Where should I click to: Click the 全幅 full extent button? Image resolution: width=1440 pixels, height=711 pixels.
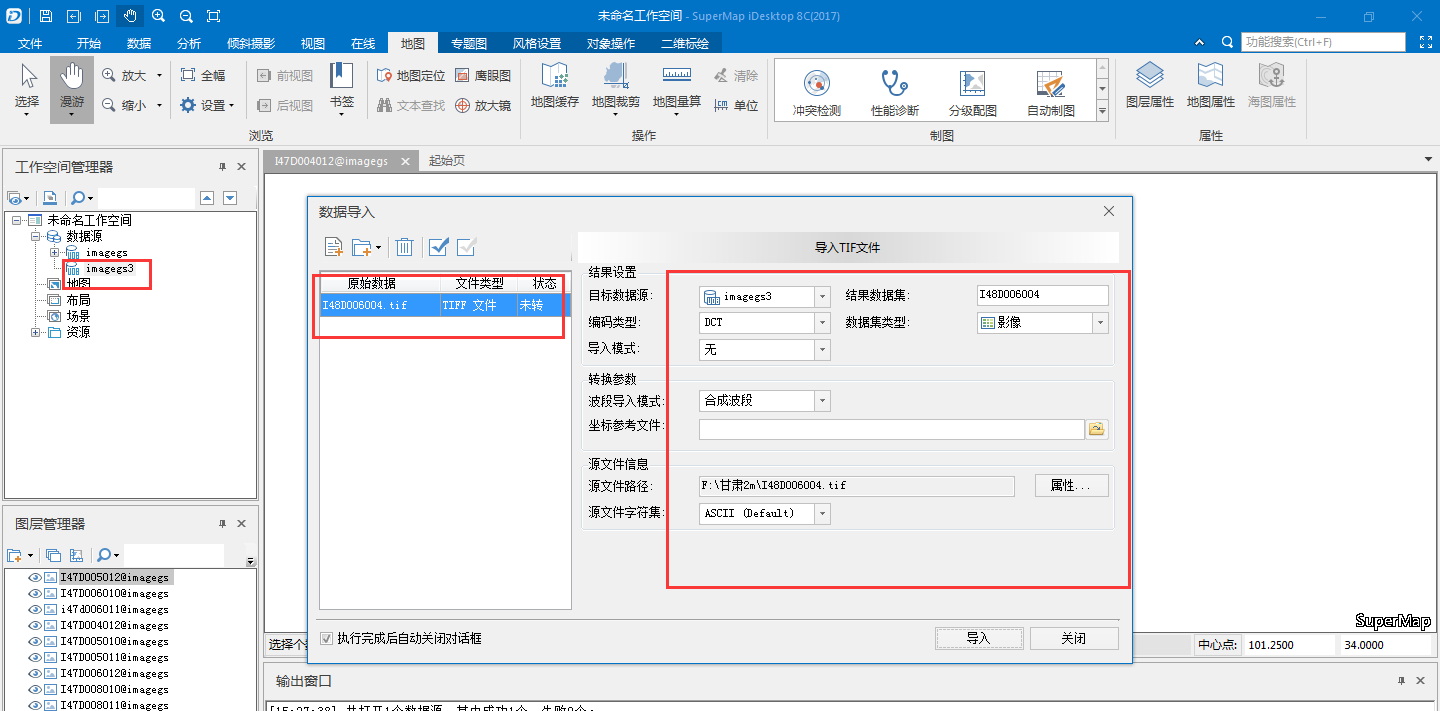coord(203,76)
